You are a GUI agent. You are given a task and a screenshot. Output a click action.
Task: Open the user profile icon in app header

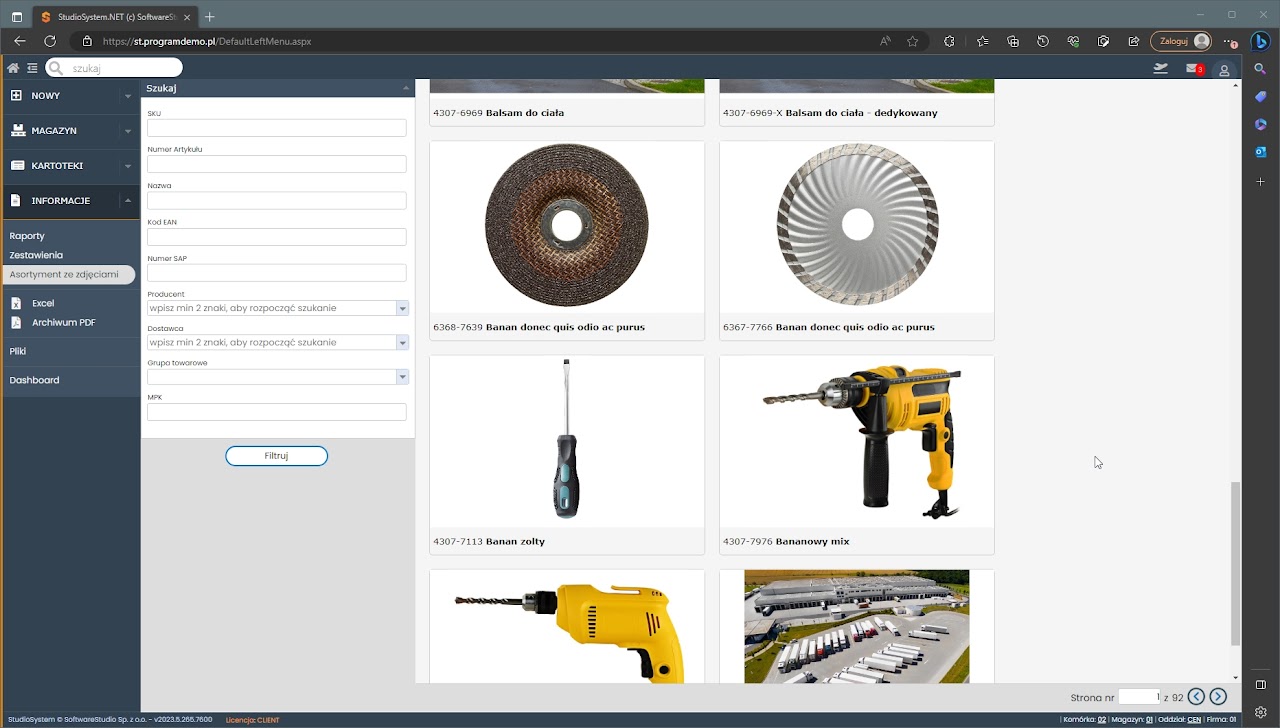point(1224,70)
